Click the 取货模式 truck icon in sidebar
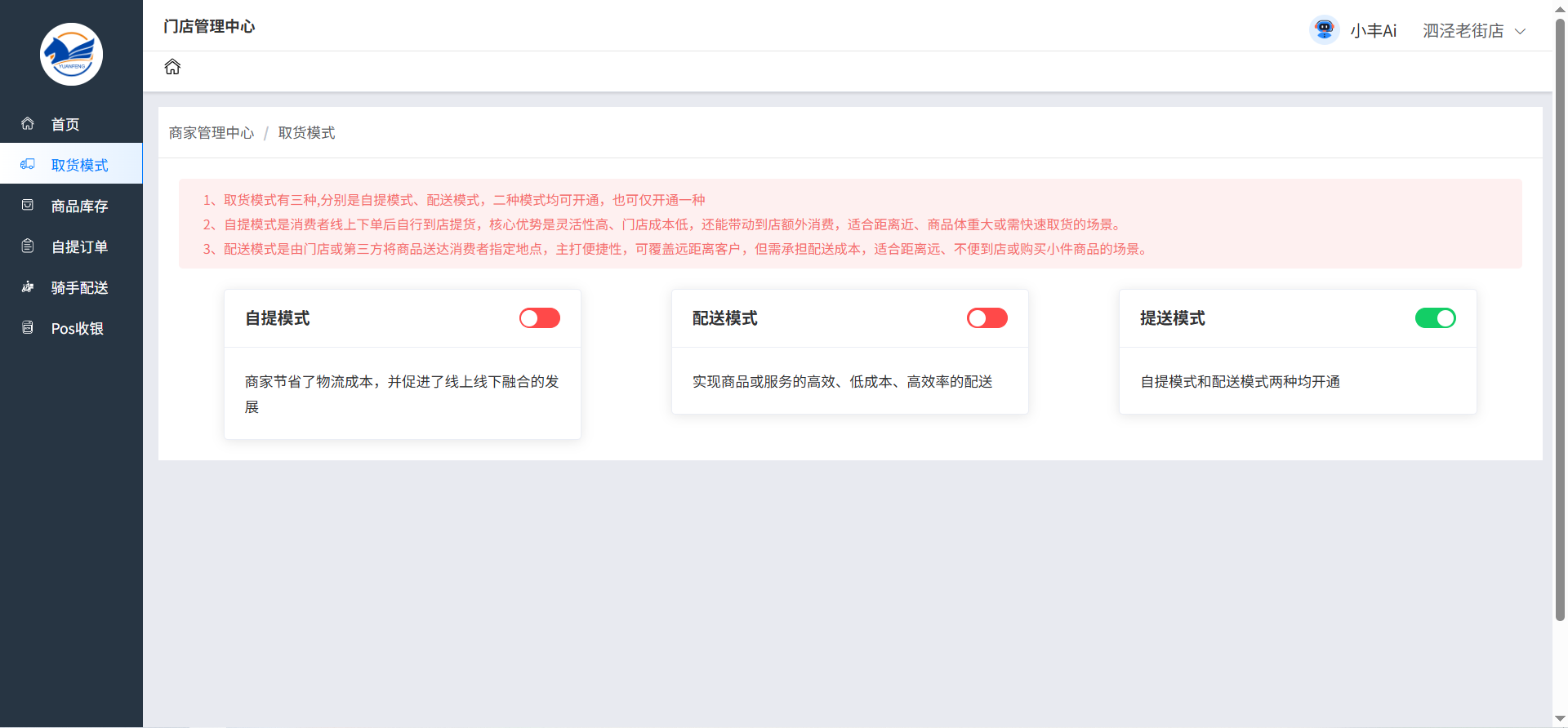The width and height of the screenshot is (1568, 728). (28, 165)
